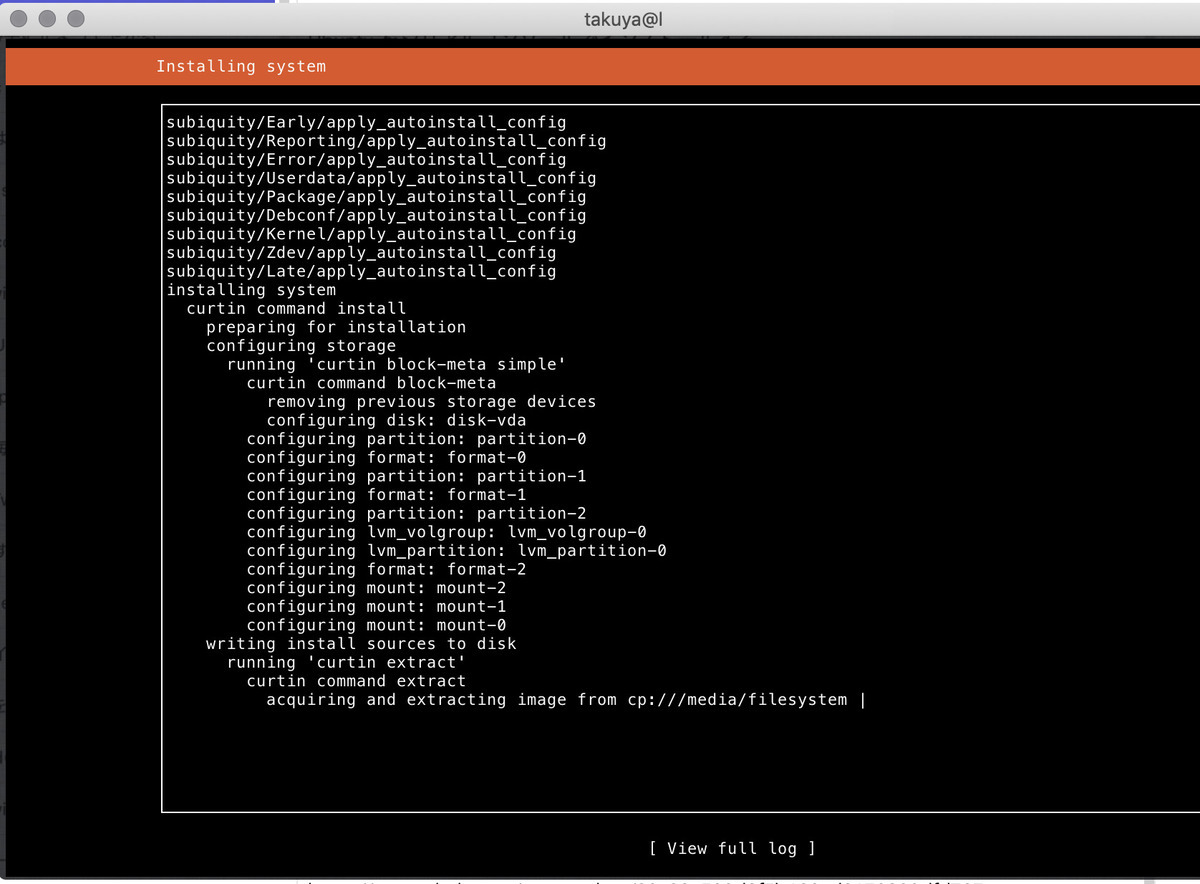Select the subiquity/Late/apply_autoinstall_config line
The height and width of the screenshot is (884, 1200).
click(x=361, y=271)
